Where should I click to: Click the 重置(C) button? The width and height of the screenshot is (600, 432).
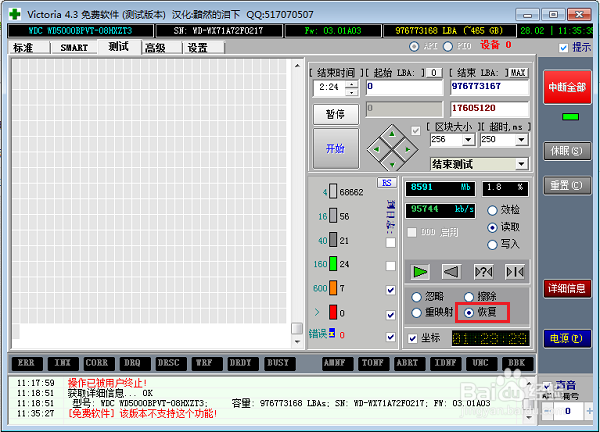pos(567,186)
